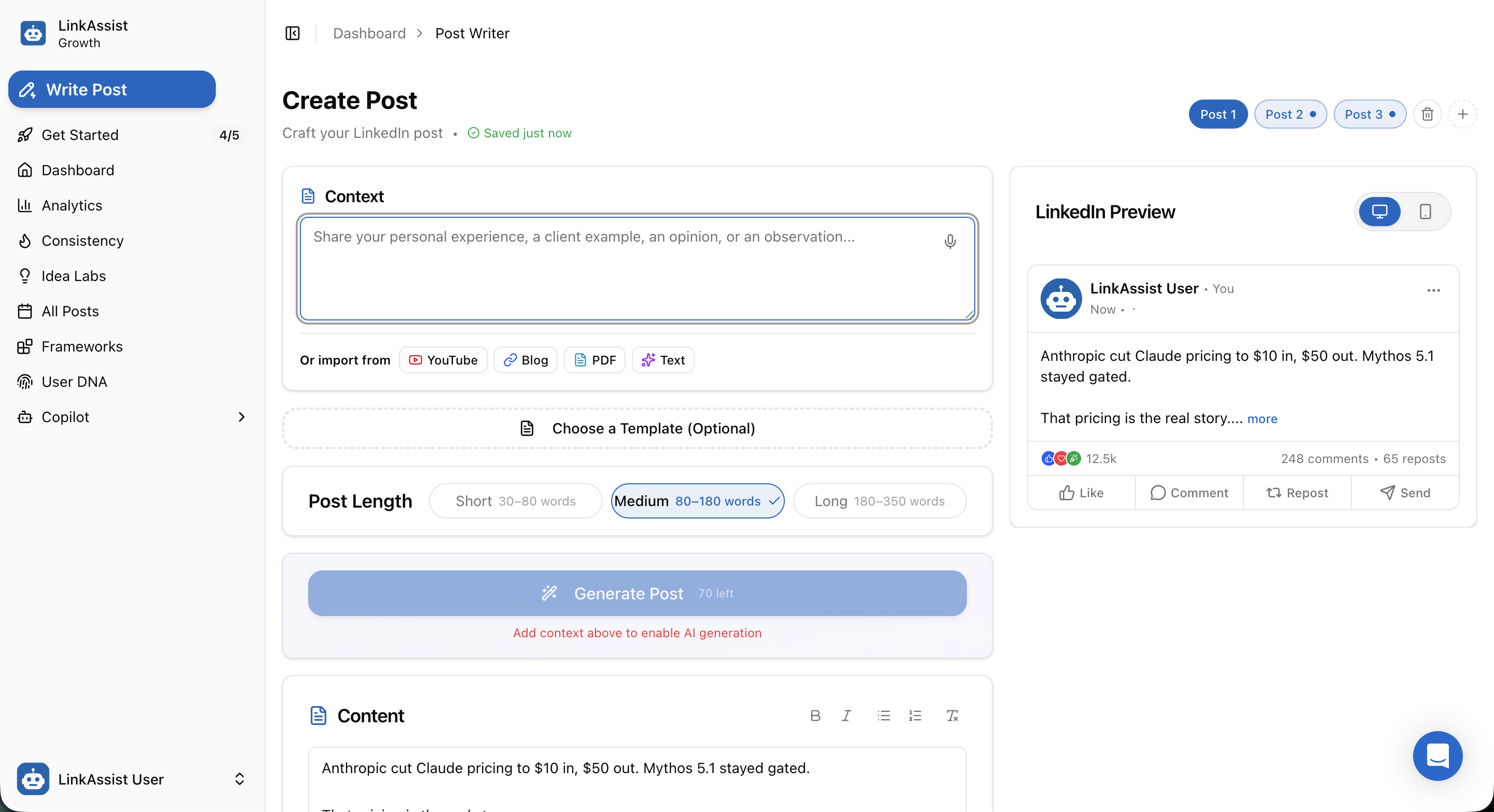Expand post text via more link
Image resolution: width=1494 pixels, height=812 pixels.
pos(1262,418)
